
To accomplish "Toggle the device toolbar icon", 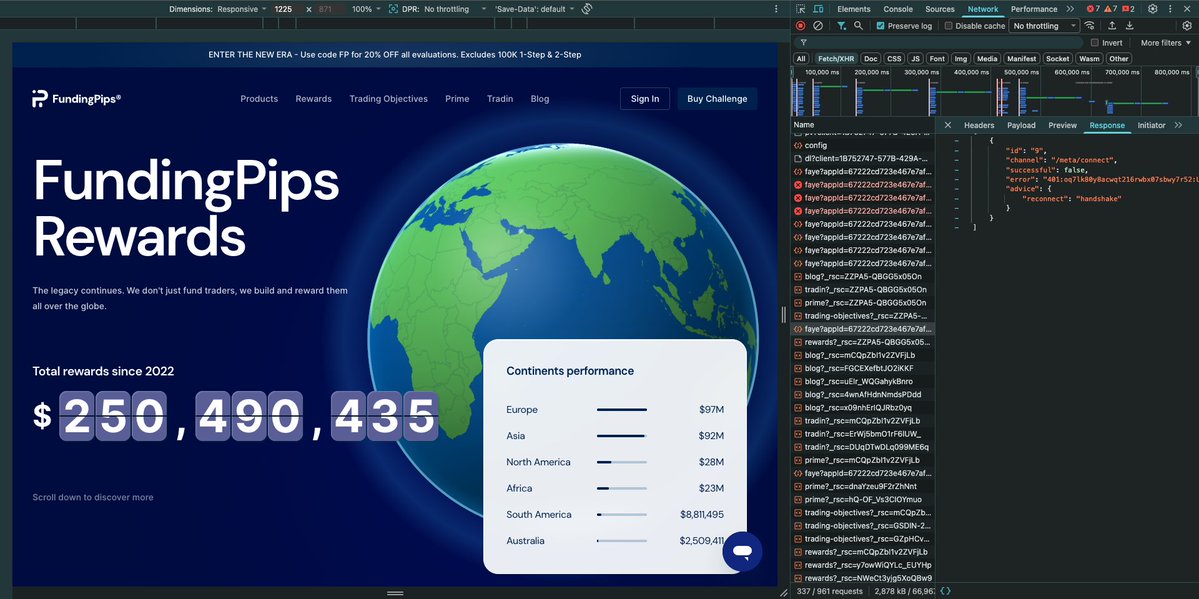I will [818, 9].
